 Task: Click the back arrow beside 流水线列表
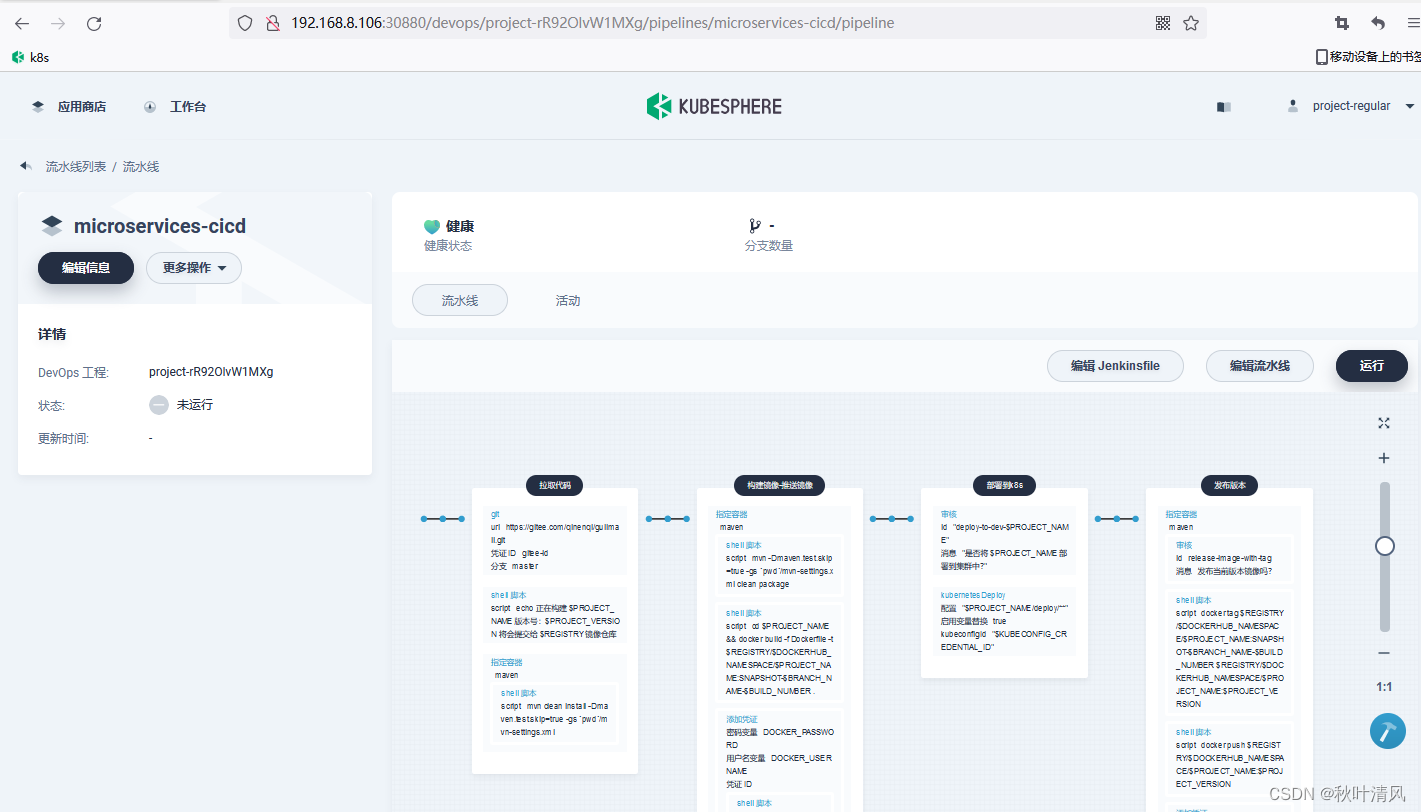coord(25,166)
